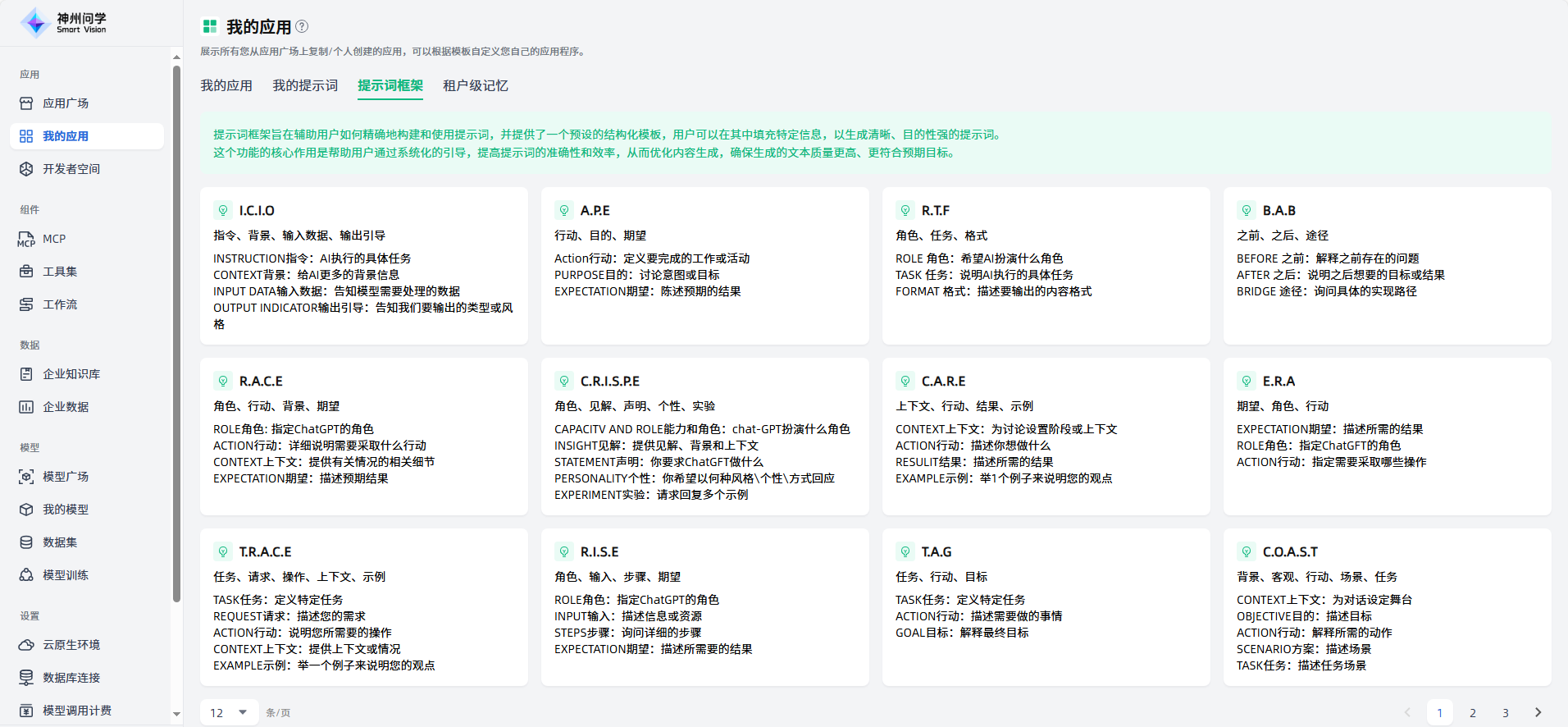Click the 模型训练 sidebar icon
Viewport: 1568px width, 727px height.
pyautogui.click(x=26, y=575)
